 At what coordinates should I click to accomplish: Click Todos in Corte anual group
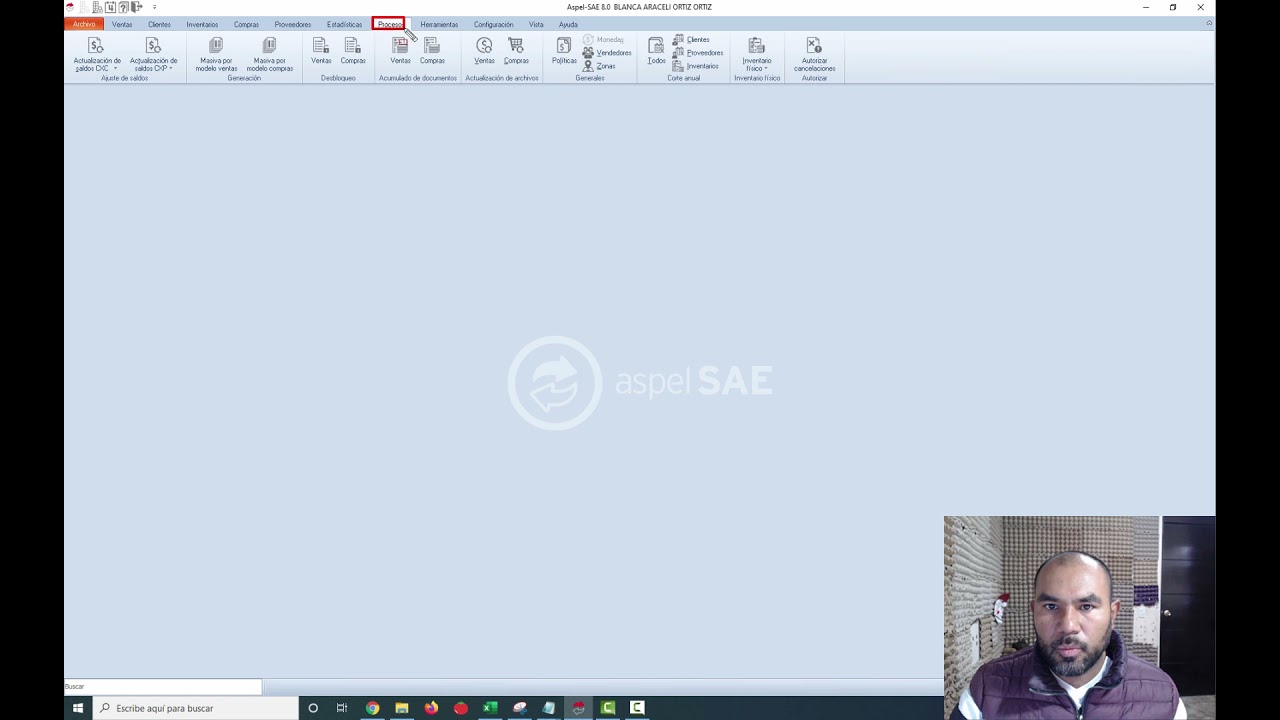656,51
